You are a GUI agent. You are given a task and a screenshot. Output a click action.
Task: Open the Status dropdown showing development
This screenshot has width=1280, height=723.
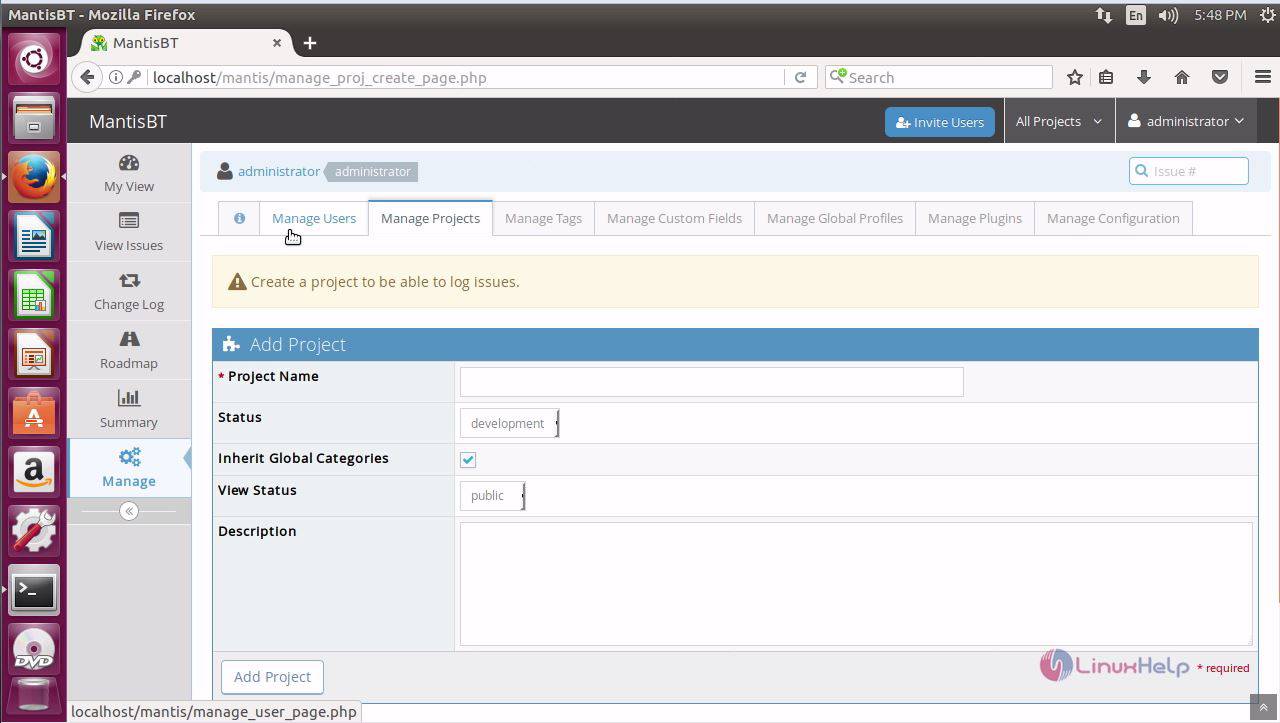pos(509,423)
